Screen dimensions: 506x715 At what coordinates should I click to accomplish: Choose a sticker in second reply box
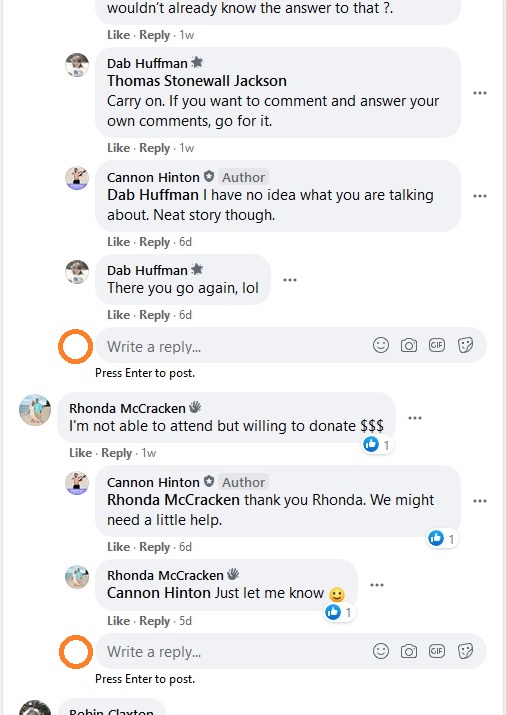(465, 651)
